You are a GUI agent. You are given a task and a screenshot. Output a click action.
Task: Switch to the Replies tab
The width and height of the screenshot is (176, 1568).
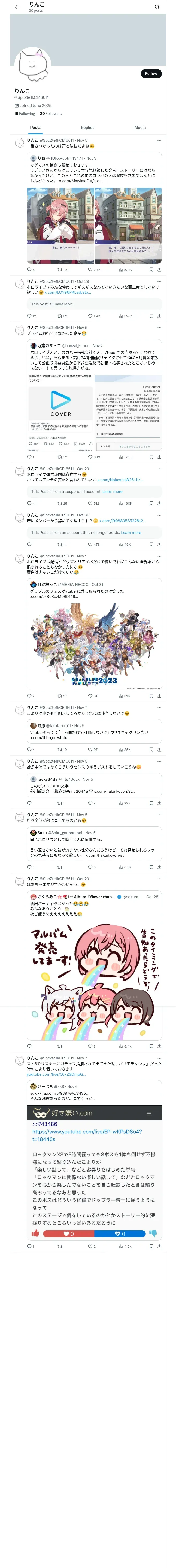click(87, 128)
